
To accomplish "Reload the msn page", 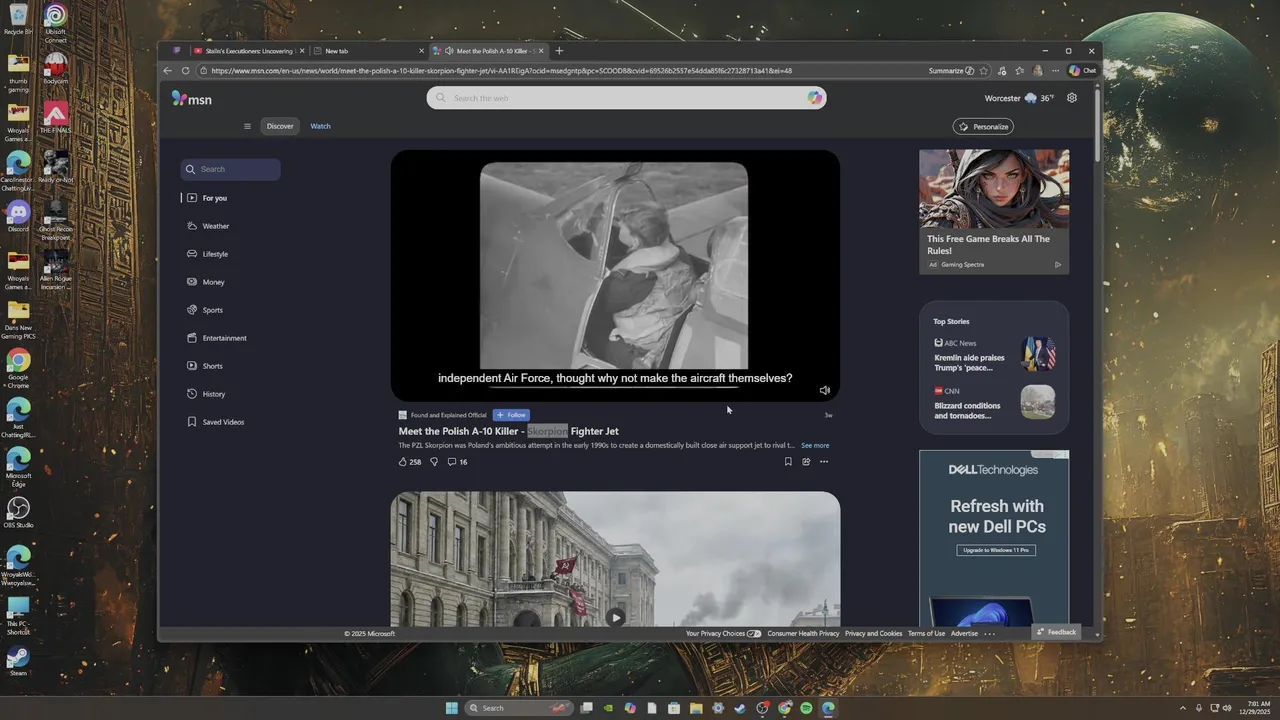I will click(185, 71).
